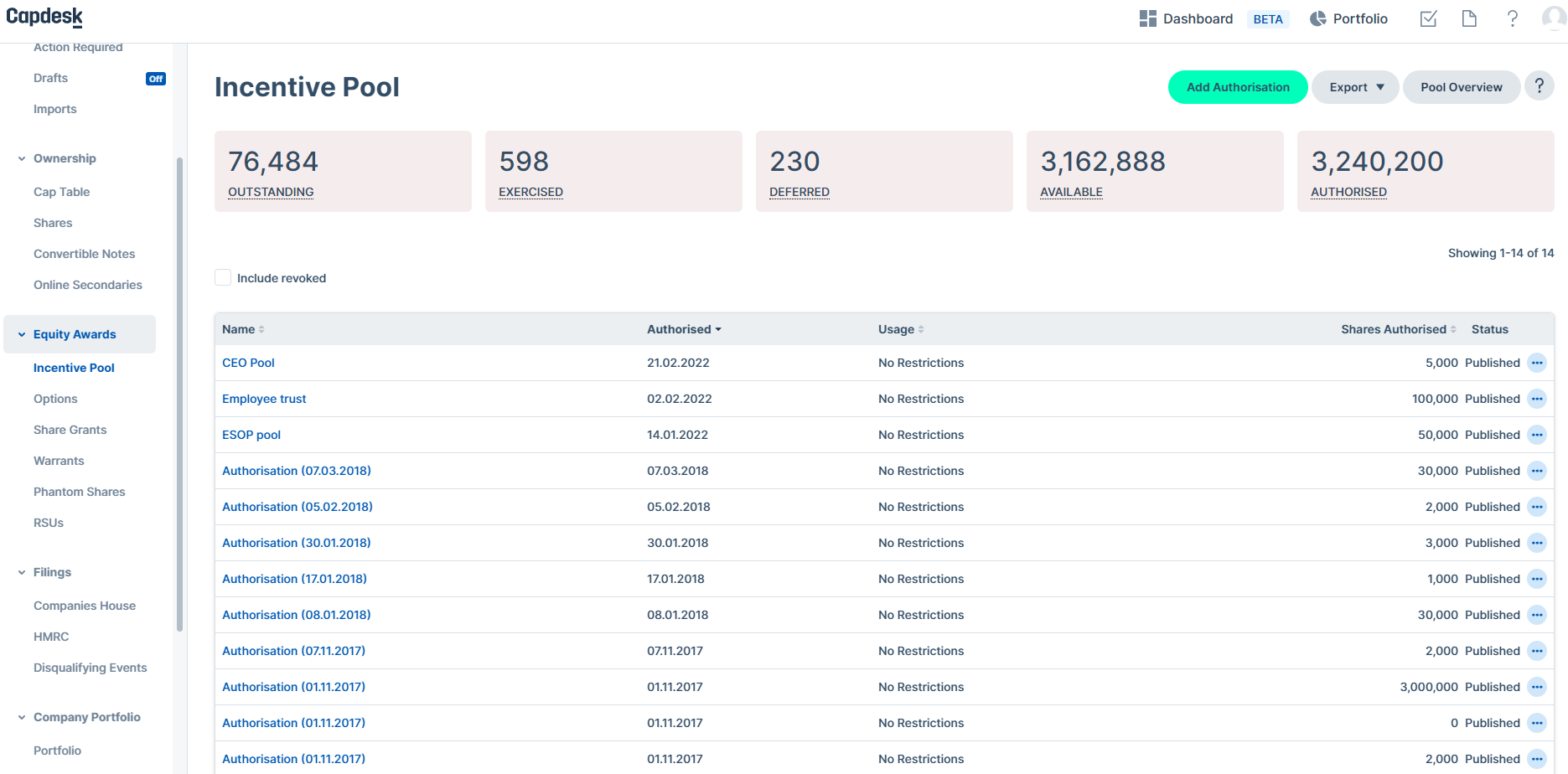
Task: Click the round help button beside Pool Overview
Action: click(1540, 86)
